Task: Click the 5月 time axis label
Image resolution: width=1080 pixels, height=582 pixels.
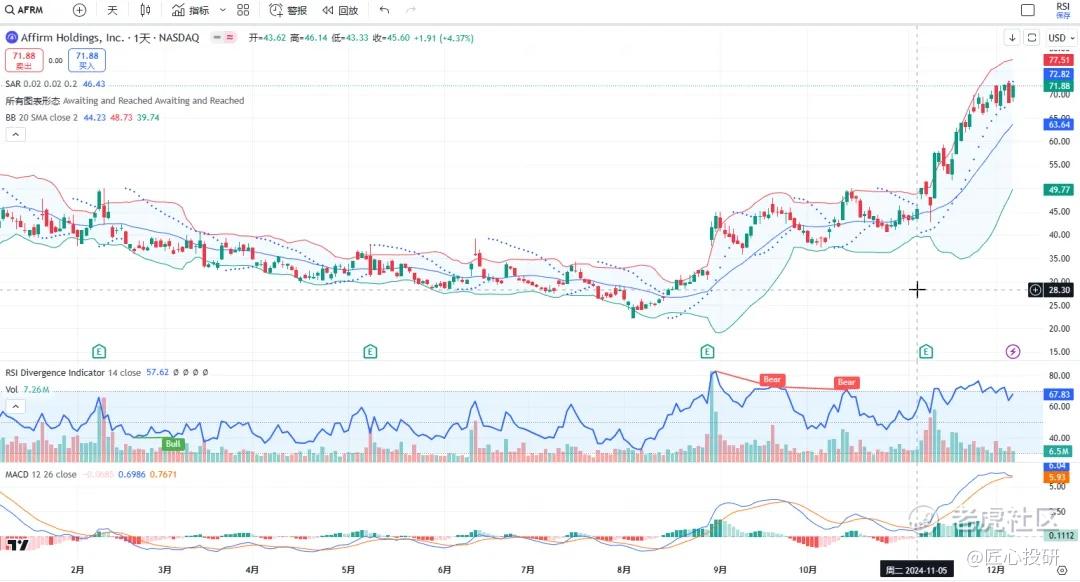Action: click(349, 570)
